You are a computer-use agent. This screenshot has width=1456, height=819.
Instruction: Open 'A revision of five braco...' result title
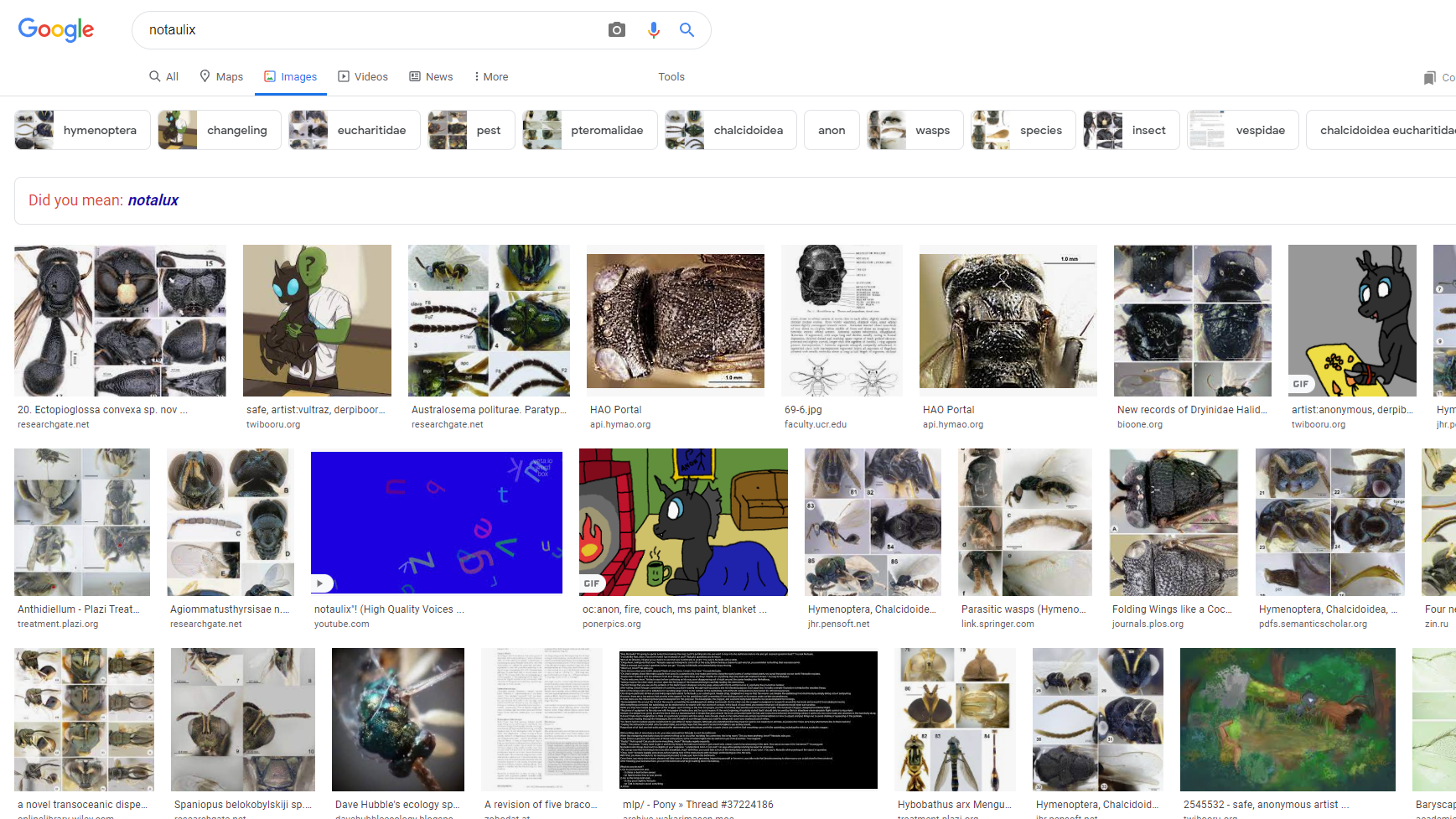541,805
